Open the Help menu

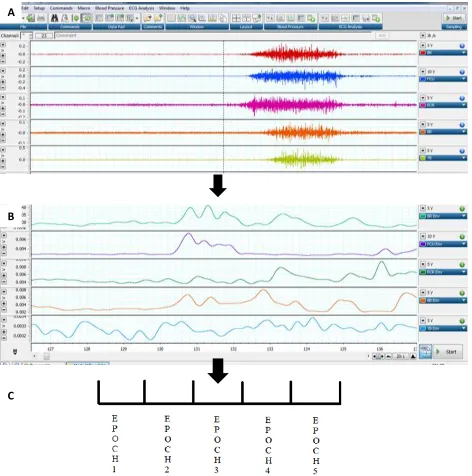[x=185, y=8]
